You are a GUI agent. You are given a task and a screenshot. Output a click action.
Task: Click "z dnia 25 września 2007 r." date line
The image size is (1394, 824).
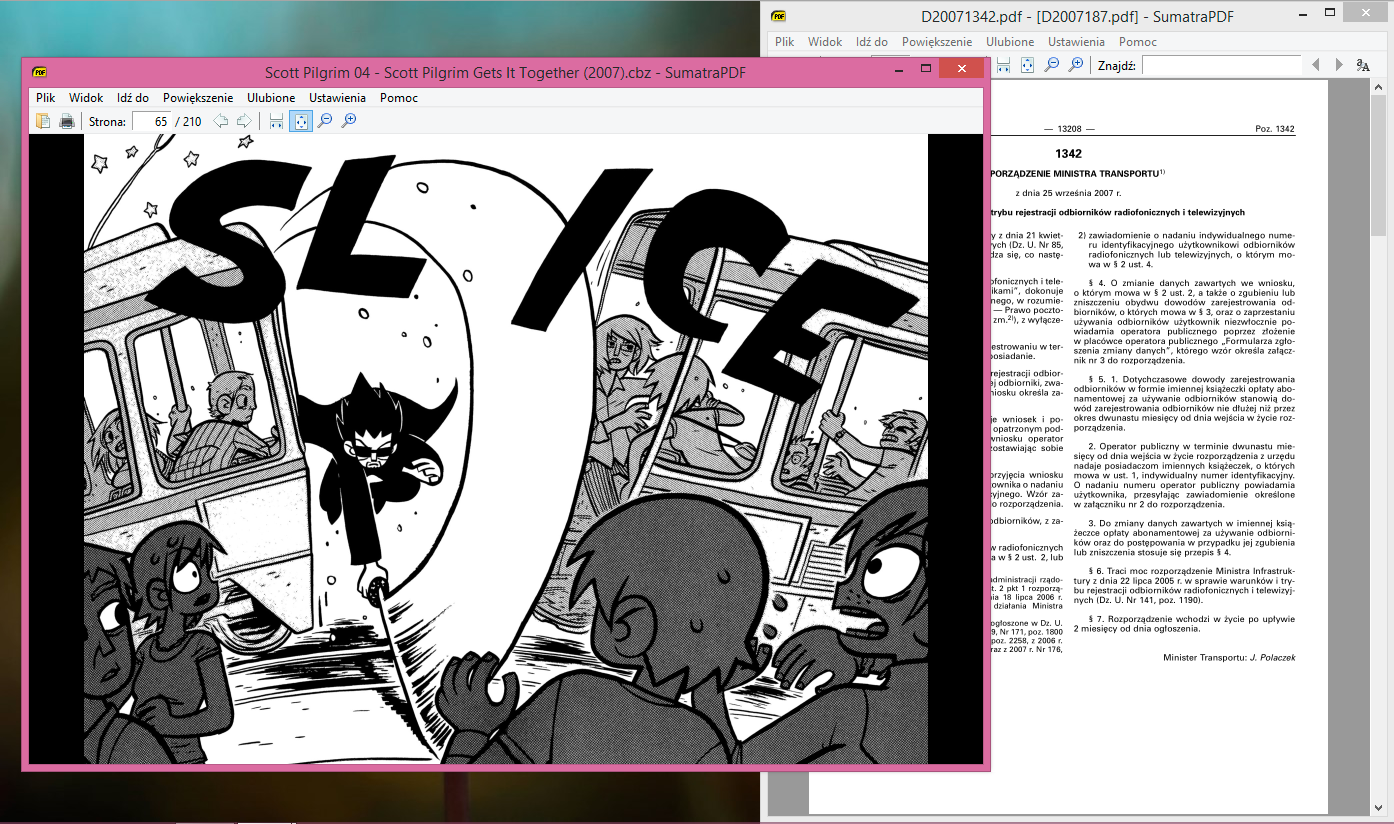pos(1069,192)
